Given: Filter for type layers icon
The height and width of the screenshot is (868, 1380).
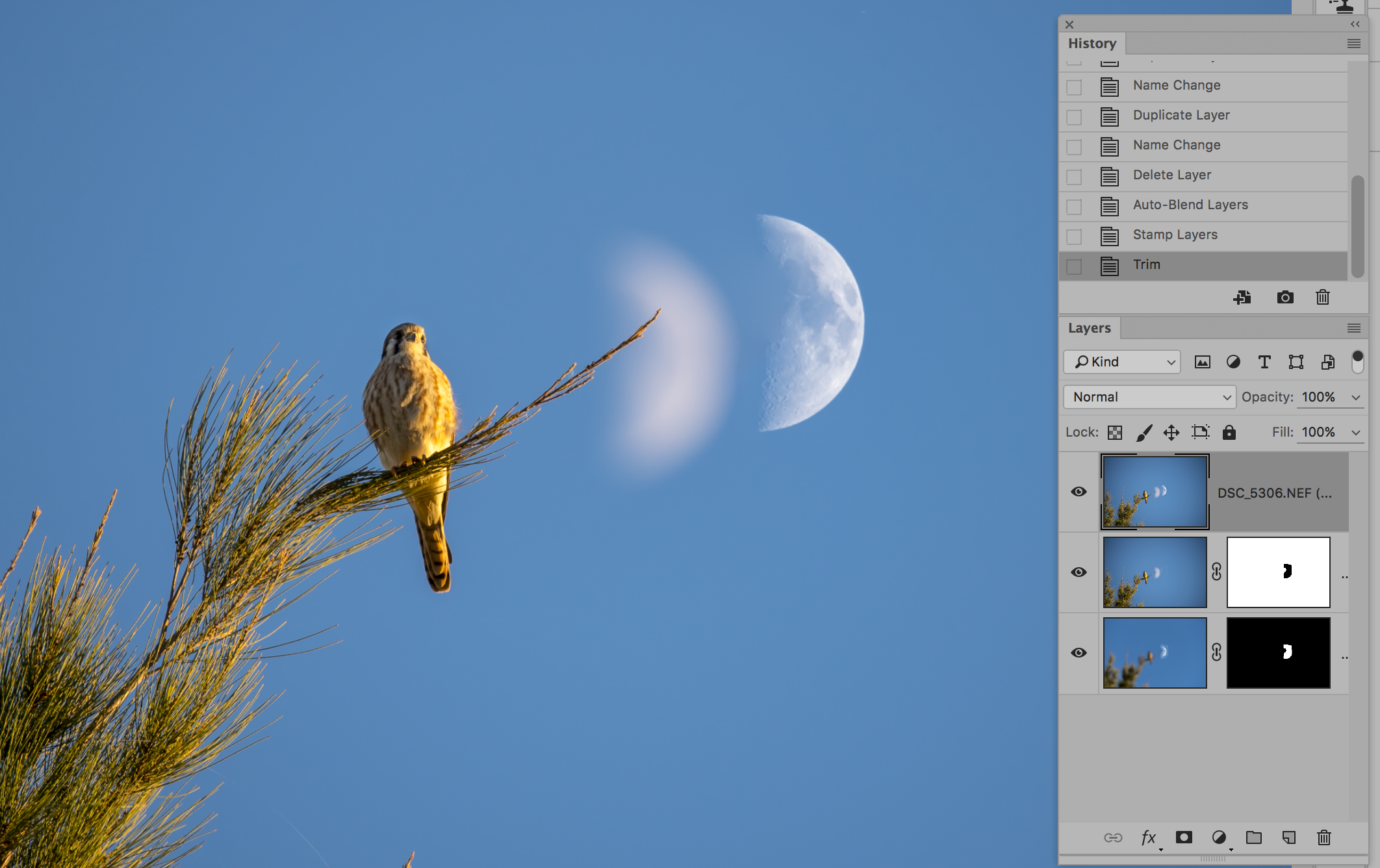Looking at the screenshot, I should (x=1264, y=362).
